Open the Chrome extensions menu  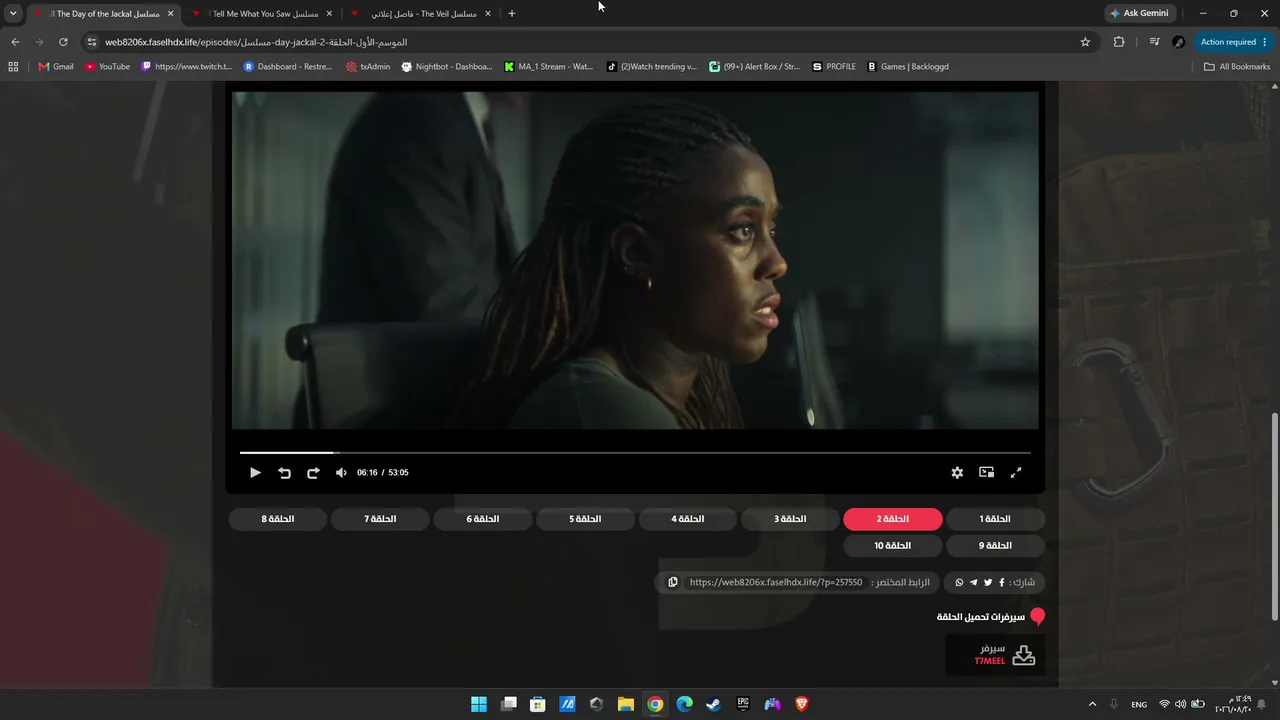1119,42
